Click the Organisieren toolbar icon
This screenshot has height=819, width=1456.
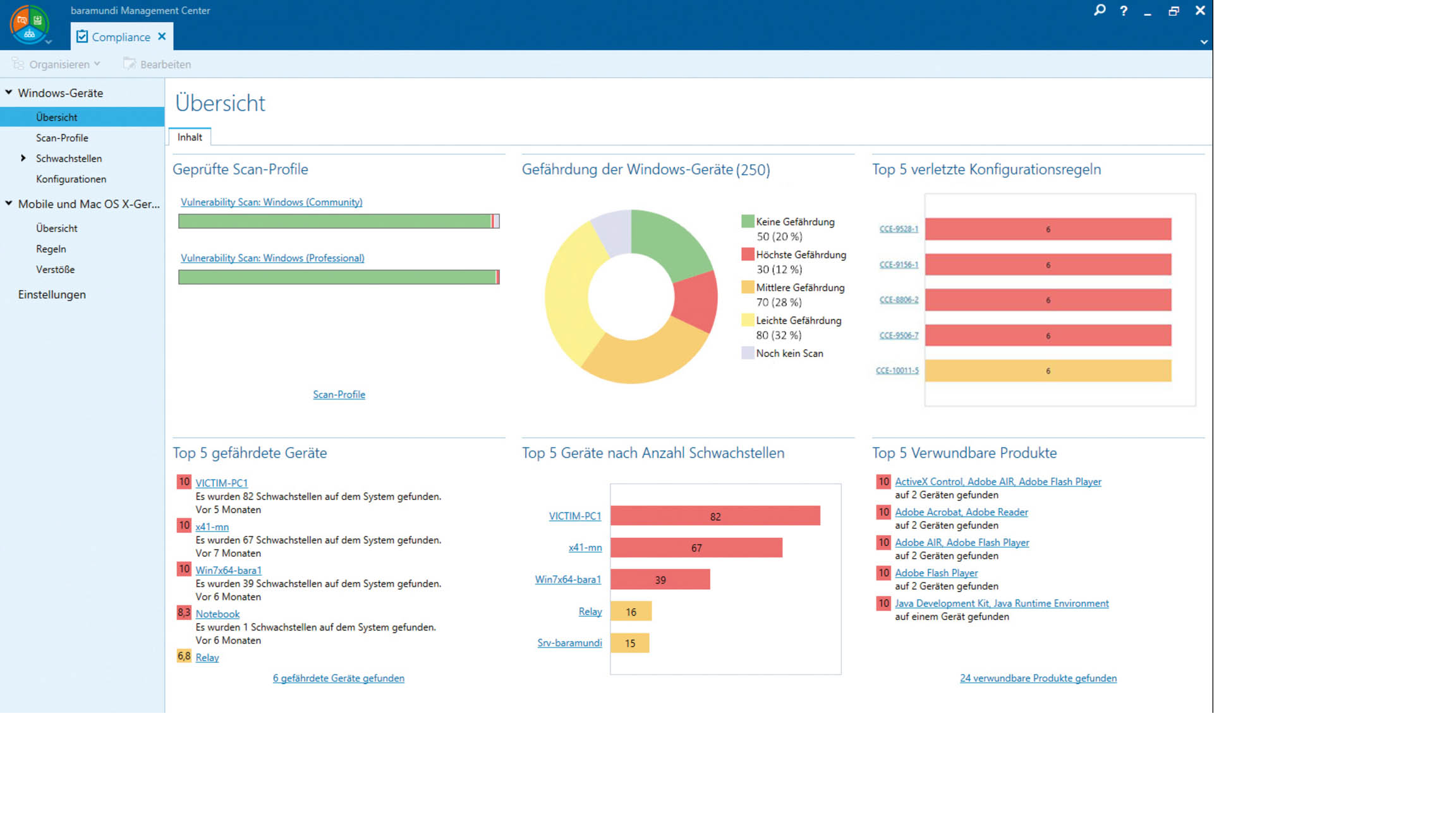[18, 64]
